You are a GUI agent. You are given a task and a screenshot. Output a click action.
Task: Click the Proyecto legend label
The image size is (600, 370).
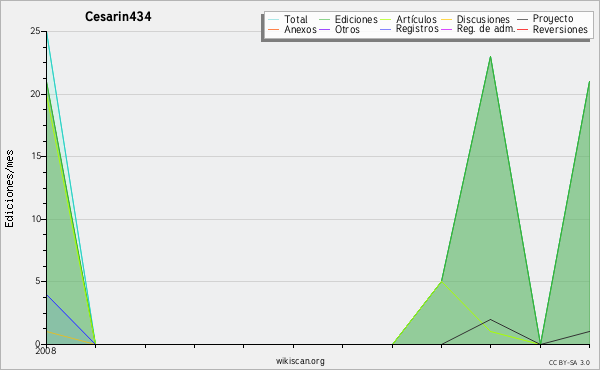553,19
